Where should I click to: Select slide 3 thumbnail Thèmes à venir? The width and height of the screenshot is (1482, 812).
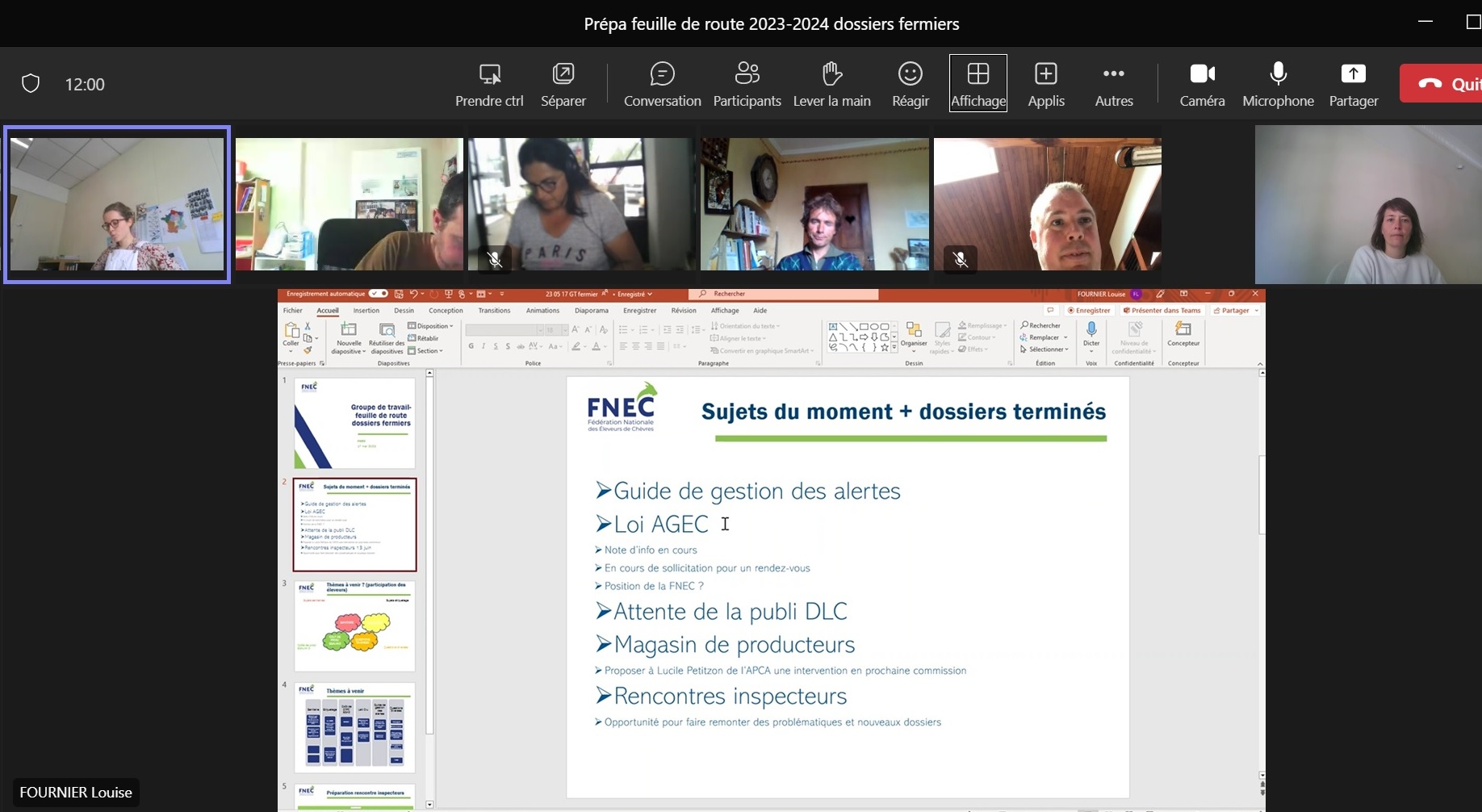[x=354, y=626]
